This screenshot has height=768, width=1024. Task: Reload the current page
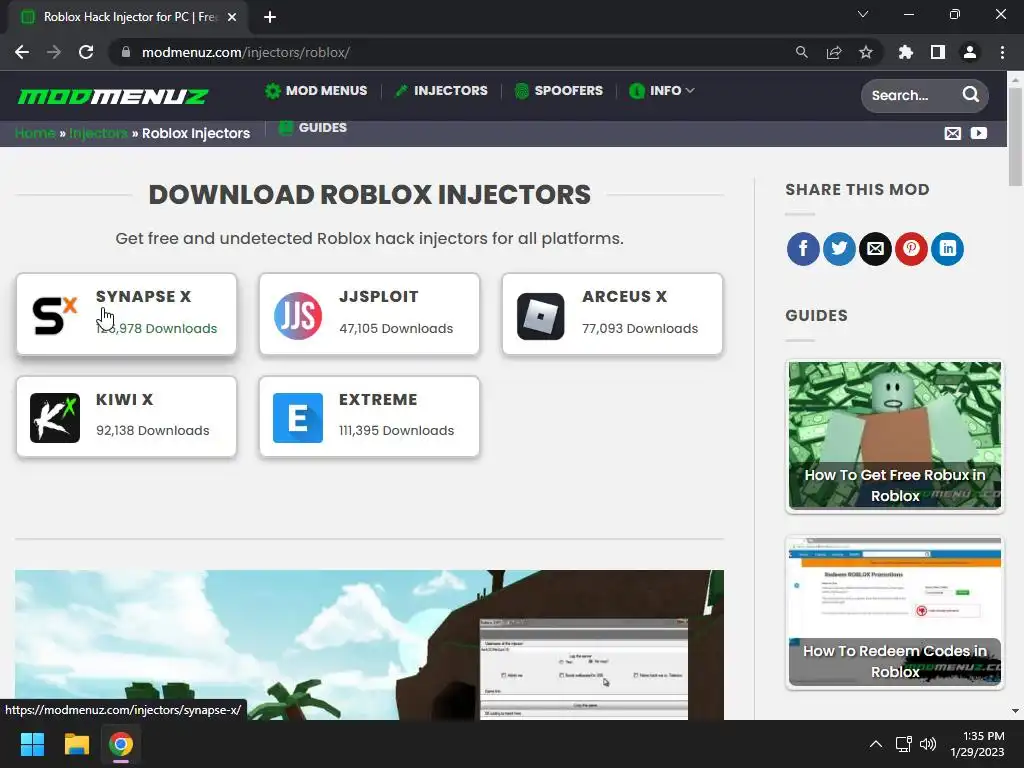tap(86, 52)
